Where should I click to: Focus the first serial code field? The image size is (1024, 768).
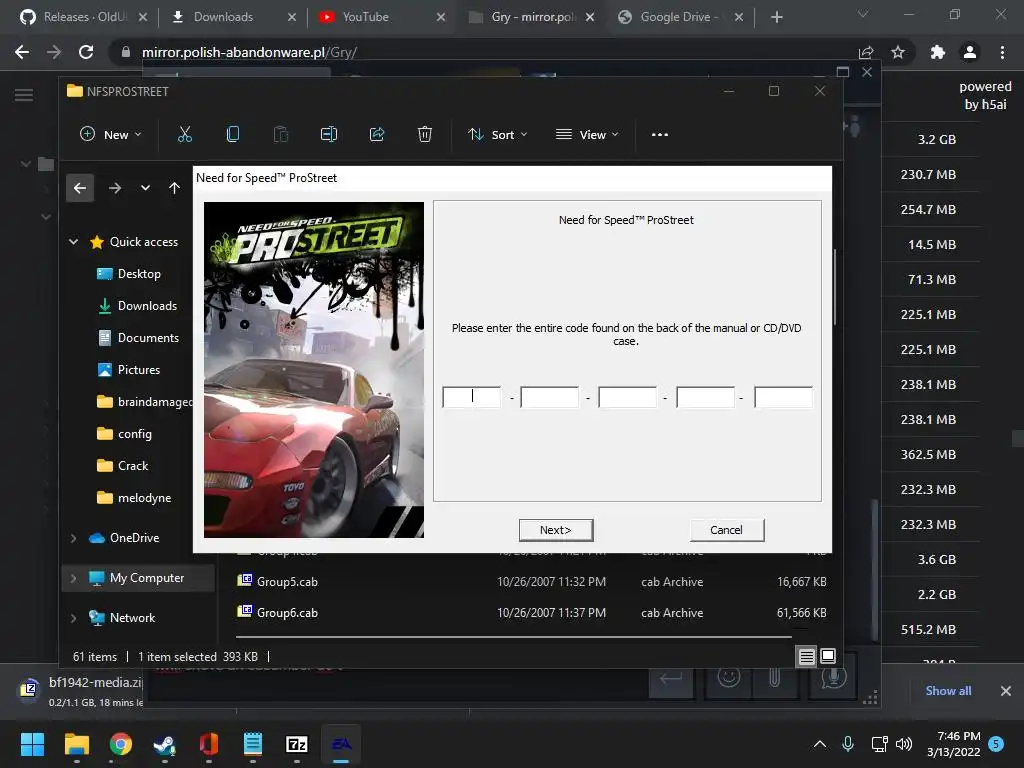point(472,396)
